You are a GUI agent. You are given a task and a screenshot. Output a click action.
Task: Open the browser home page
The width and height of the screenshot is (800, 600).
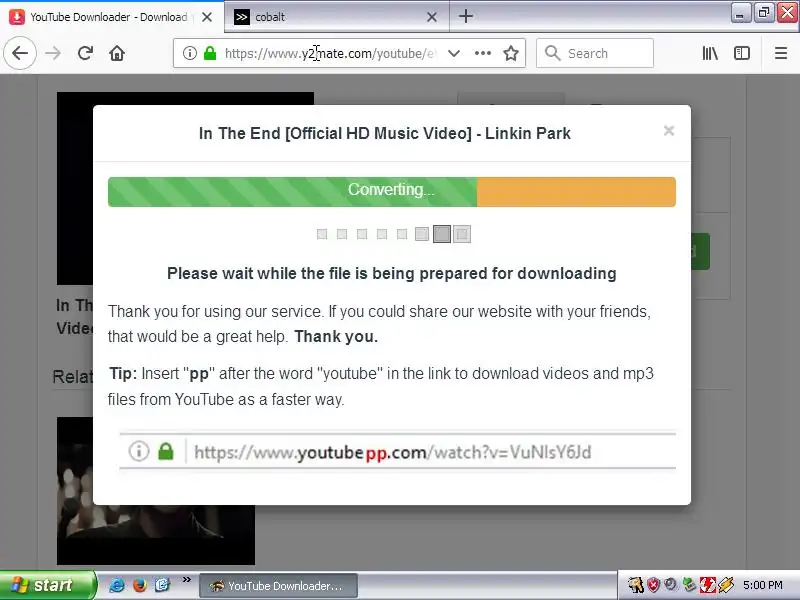tap(117, 53)
